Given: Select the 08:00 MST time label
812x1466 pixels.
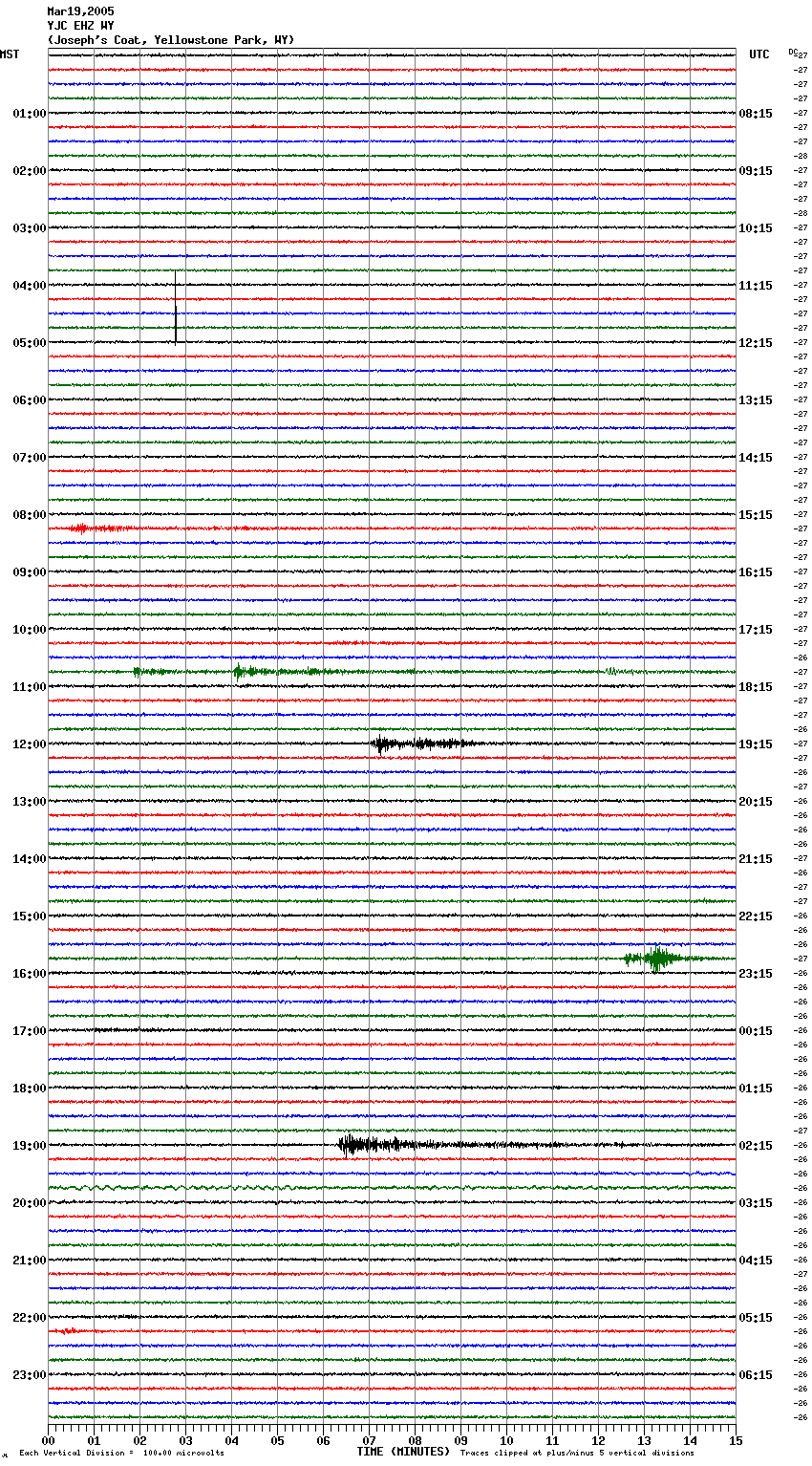Looking at the screenshot, I should click(x=30, y=515).
